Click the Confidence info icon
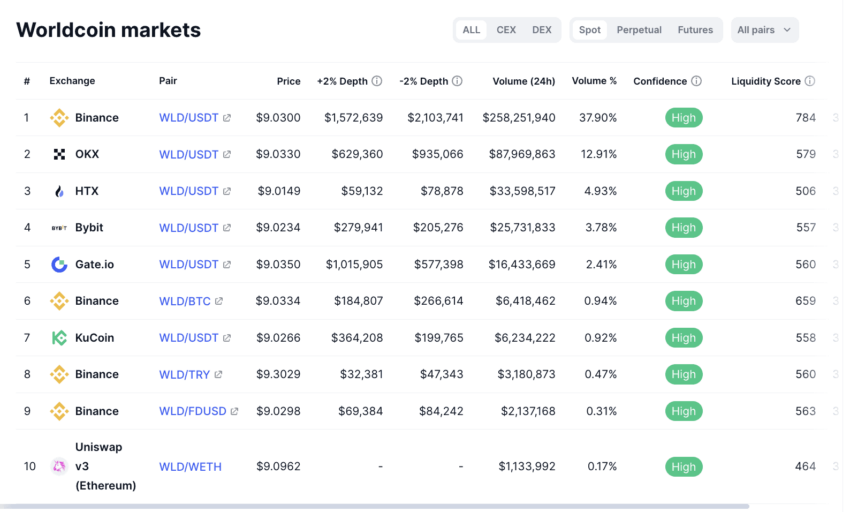The width and height of the screenshot is (850, 512). 696,81
